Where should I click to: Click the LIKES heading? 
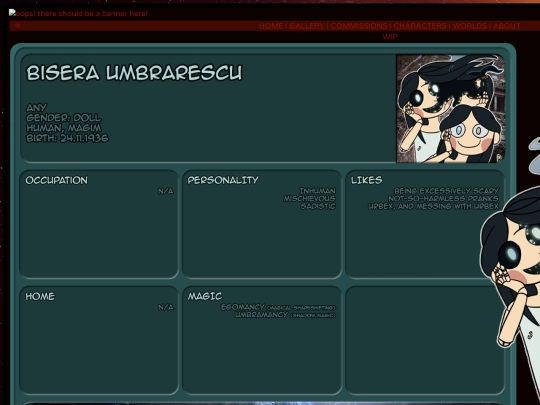(366, 180)
